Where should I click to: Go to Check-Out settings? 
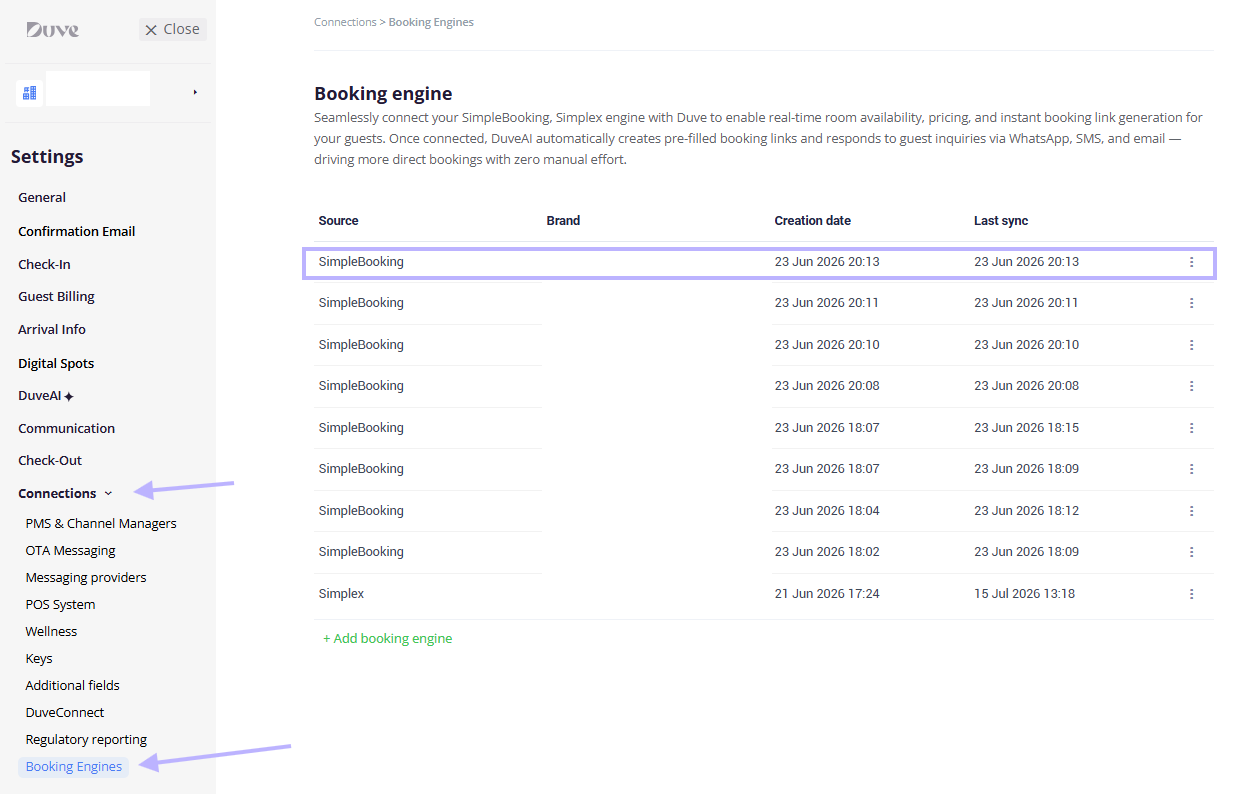pyautogui.click(x=50, y=461)
